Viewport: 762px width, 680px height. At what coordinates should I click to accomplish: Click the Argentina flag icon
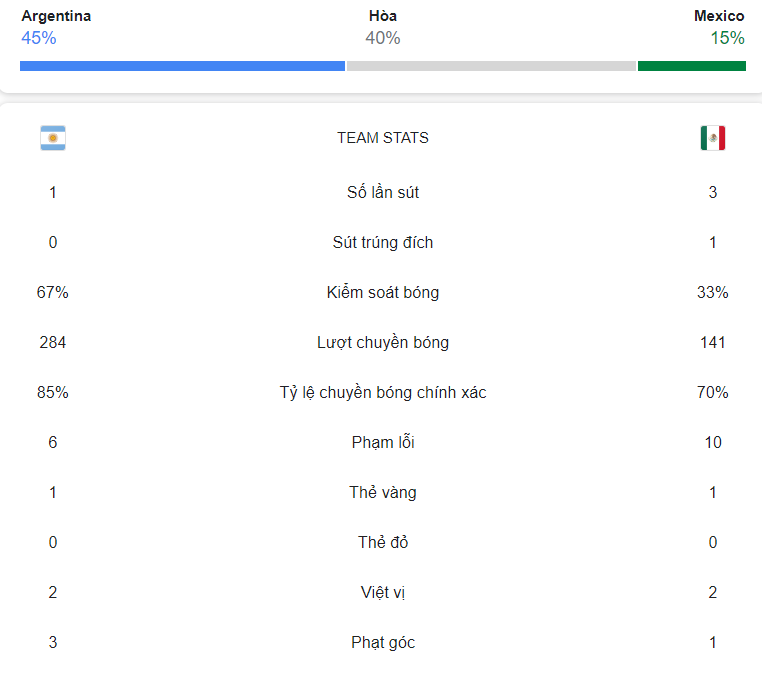(x=53, y=138)
